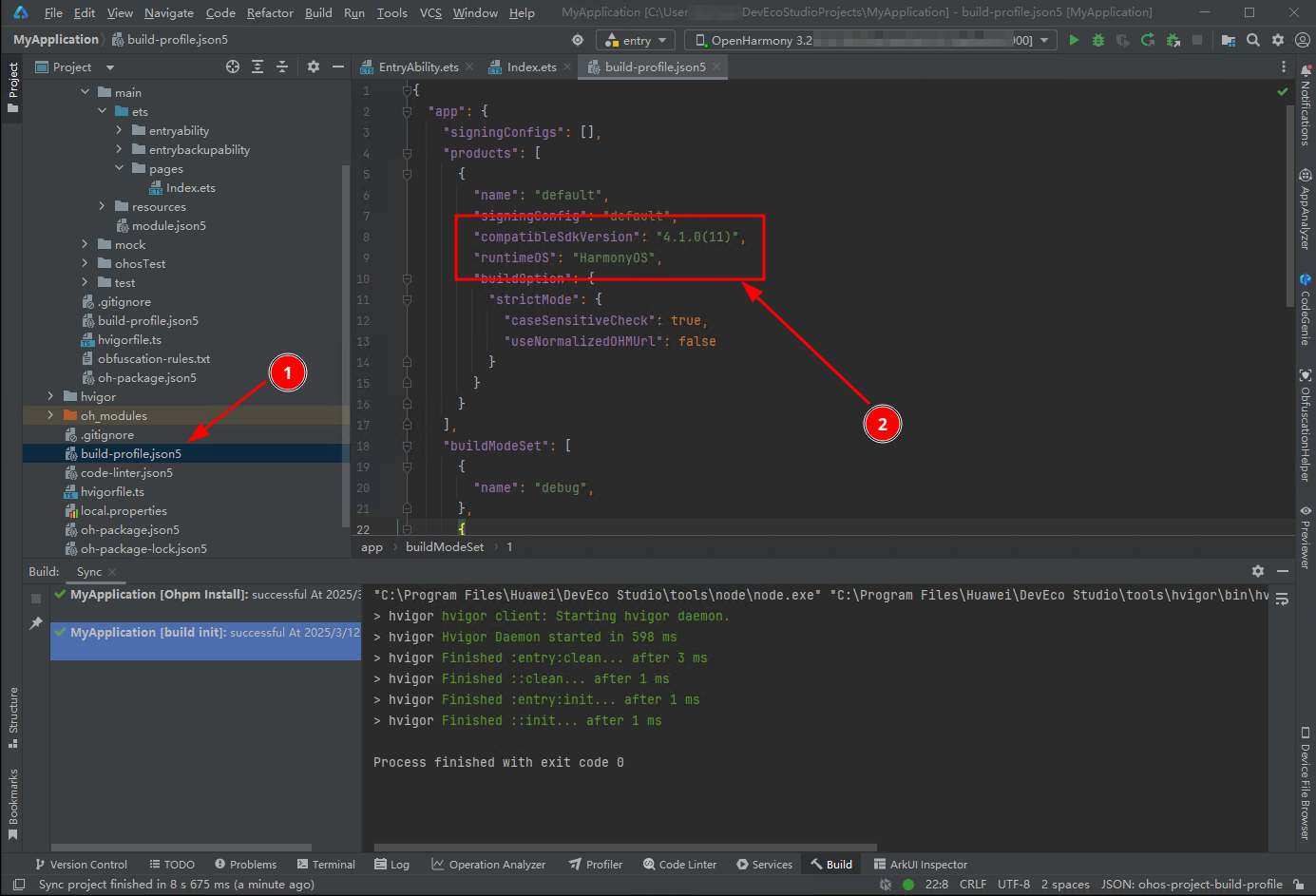Open the user account avatar icon
The width and height of the screenshot is (1316, 896).
1303,40
